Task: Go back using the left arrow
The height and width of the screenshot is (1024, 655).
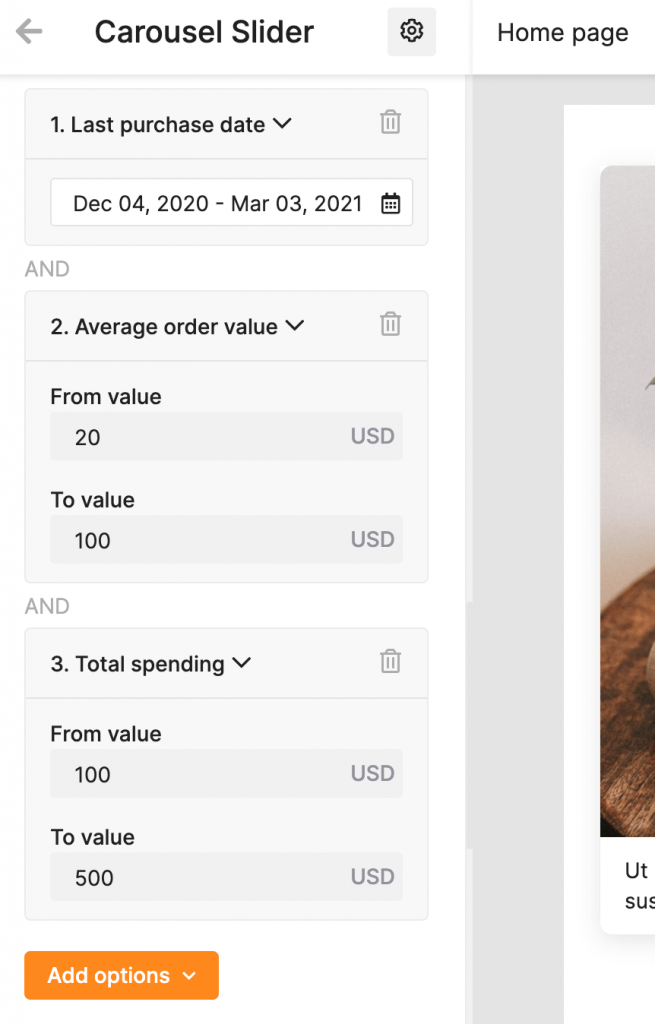Action: click(x=29, y=31)
